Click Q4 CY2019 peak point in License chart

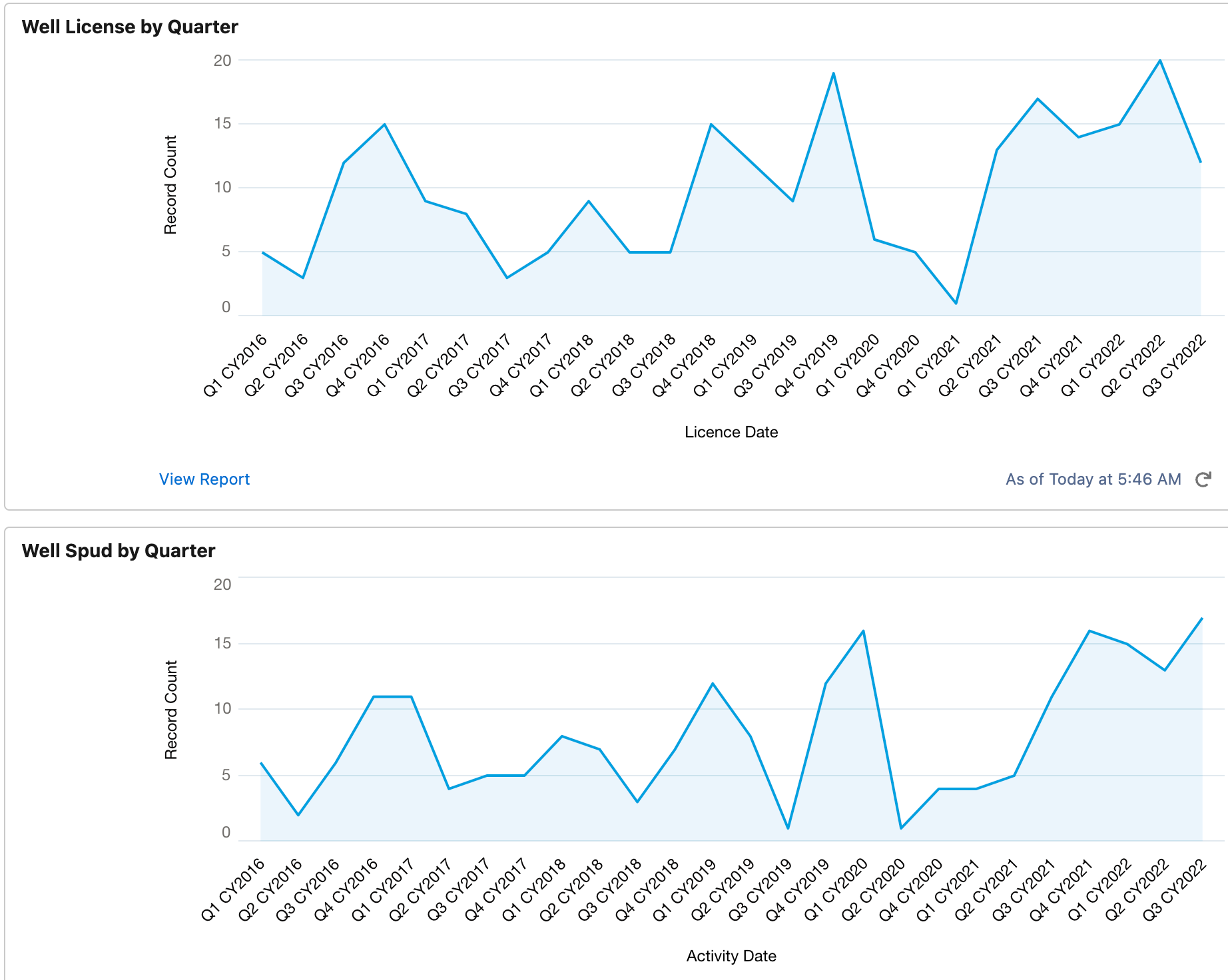[x=834, y=73]
